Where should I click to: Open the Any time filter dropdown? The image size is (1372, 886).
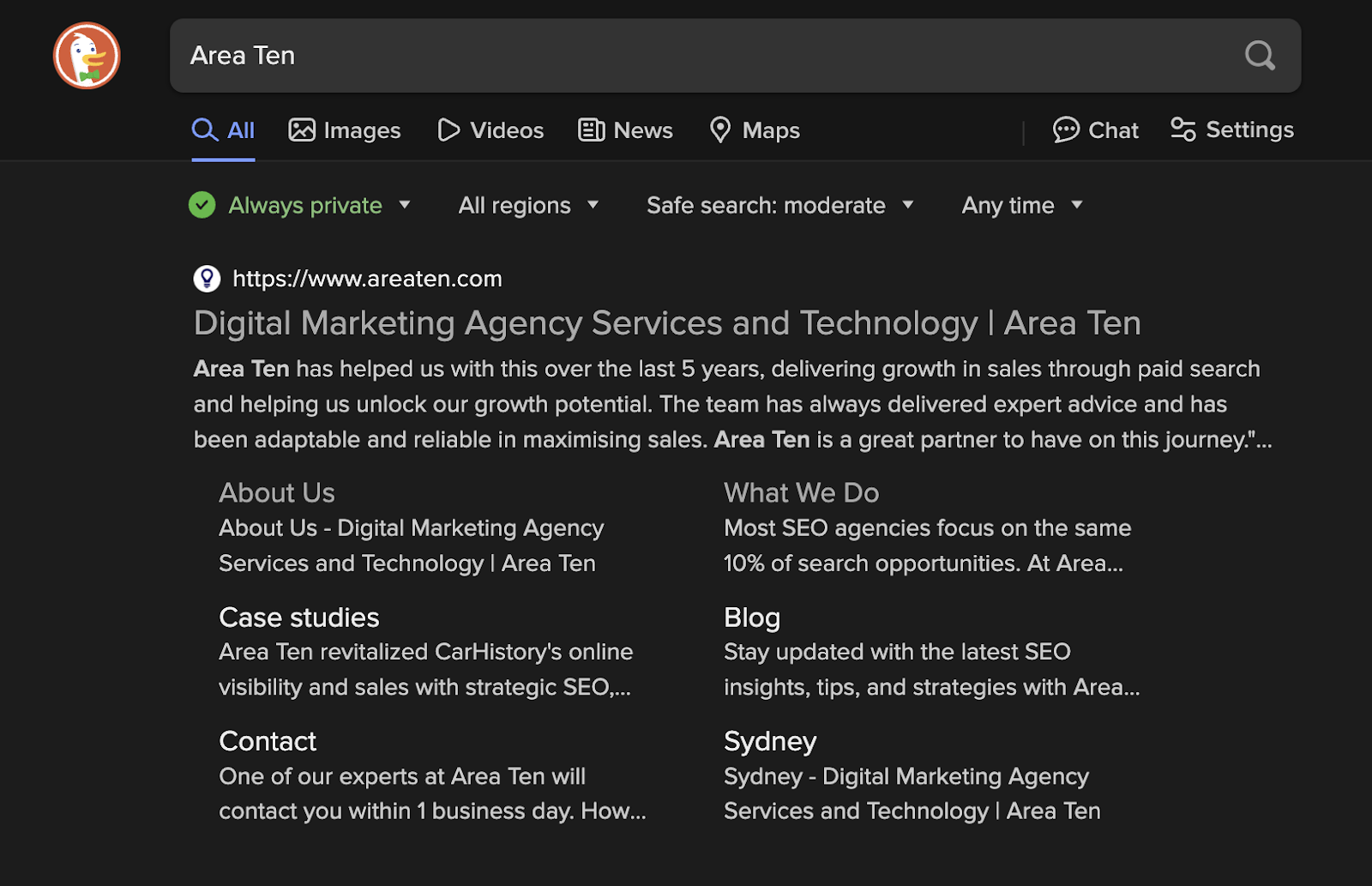(1022, 205)
